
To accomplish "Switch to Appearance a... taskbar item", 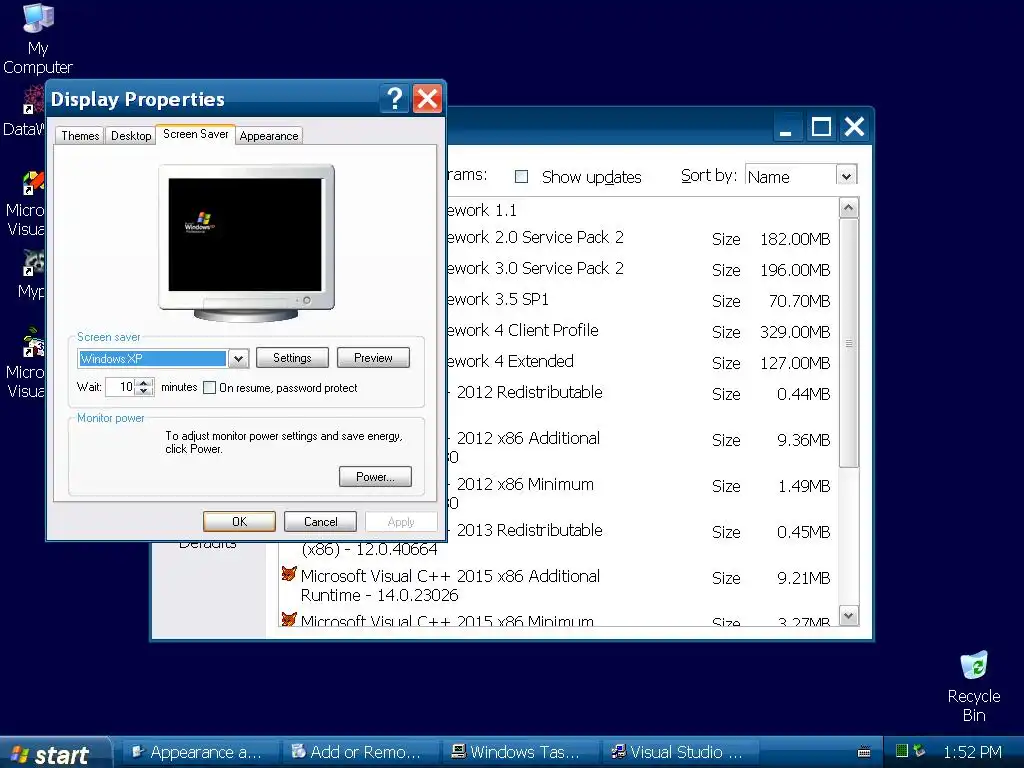I will [x=200, y=752].
